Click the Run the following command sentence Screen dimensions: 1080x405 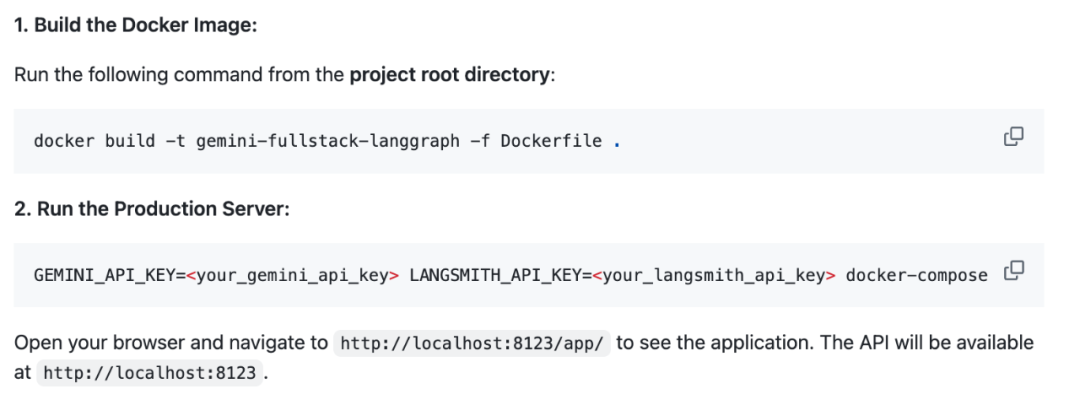tap(284, 74)
